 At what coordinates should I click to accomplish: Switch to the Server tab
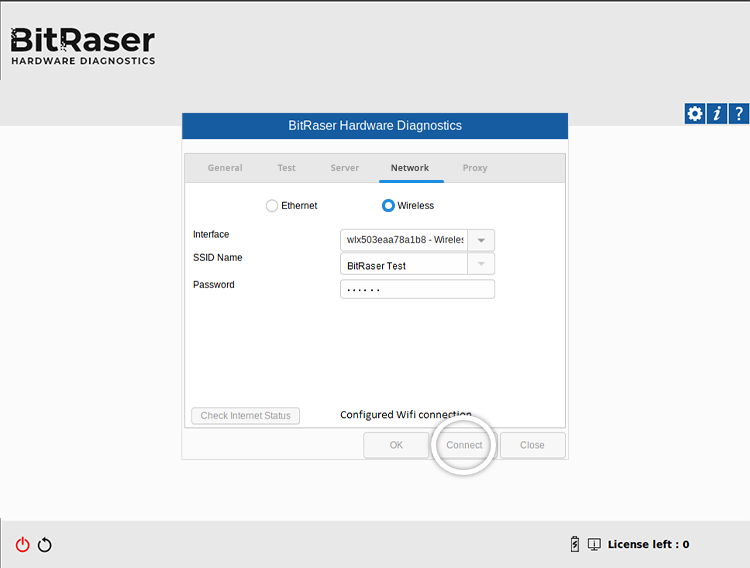(345, 168)
